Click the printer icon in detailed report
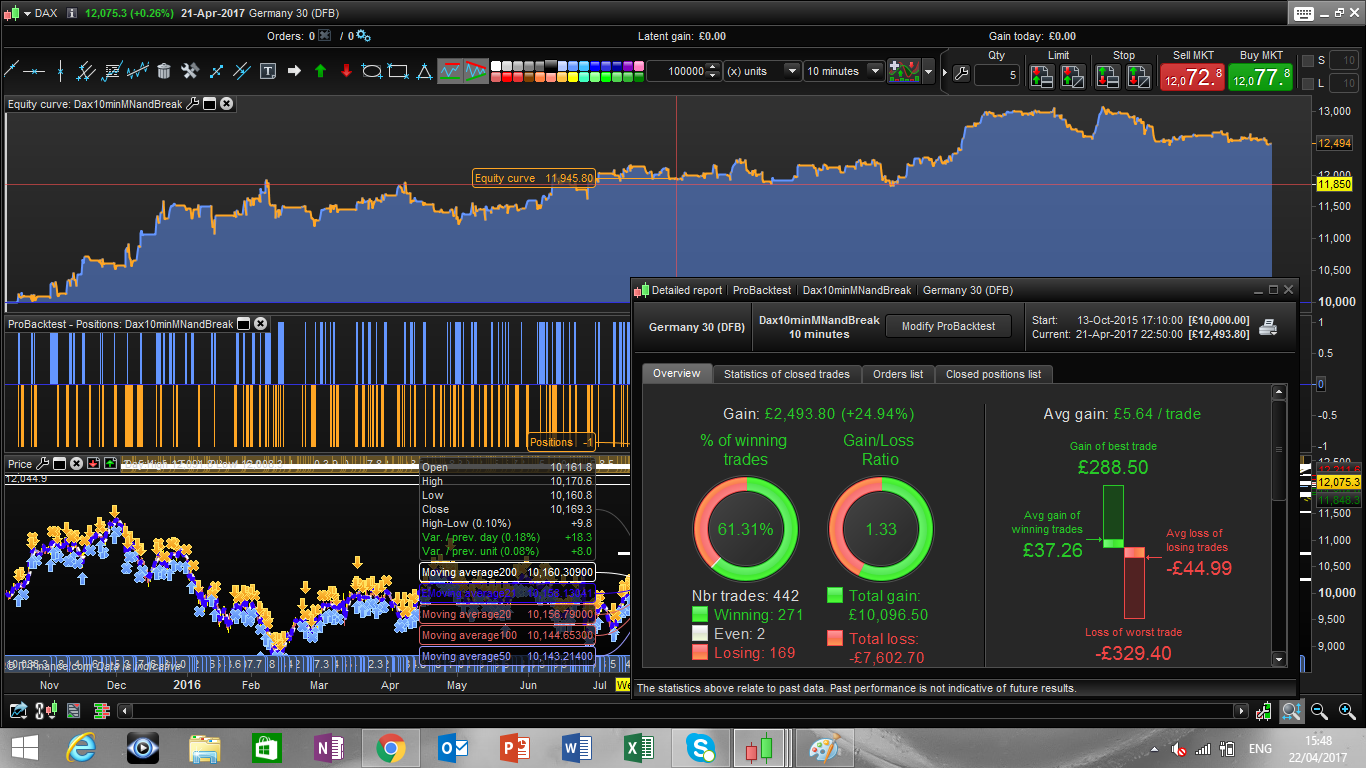The width and height of the screenshot is (1366, 768). coord(1267,327)
